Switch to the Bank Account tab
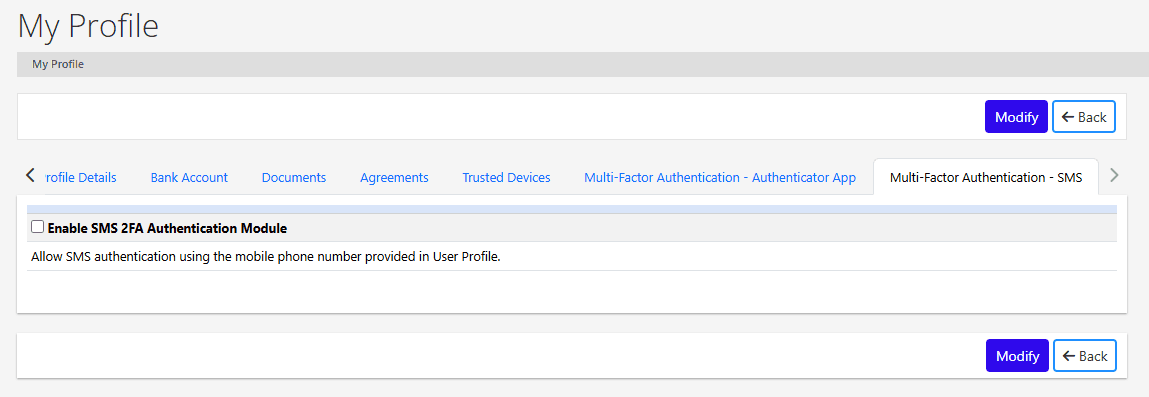The image size is (1149, 397). (x=189, y=177)
